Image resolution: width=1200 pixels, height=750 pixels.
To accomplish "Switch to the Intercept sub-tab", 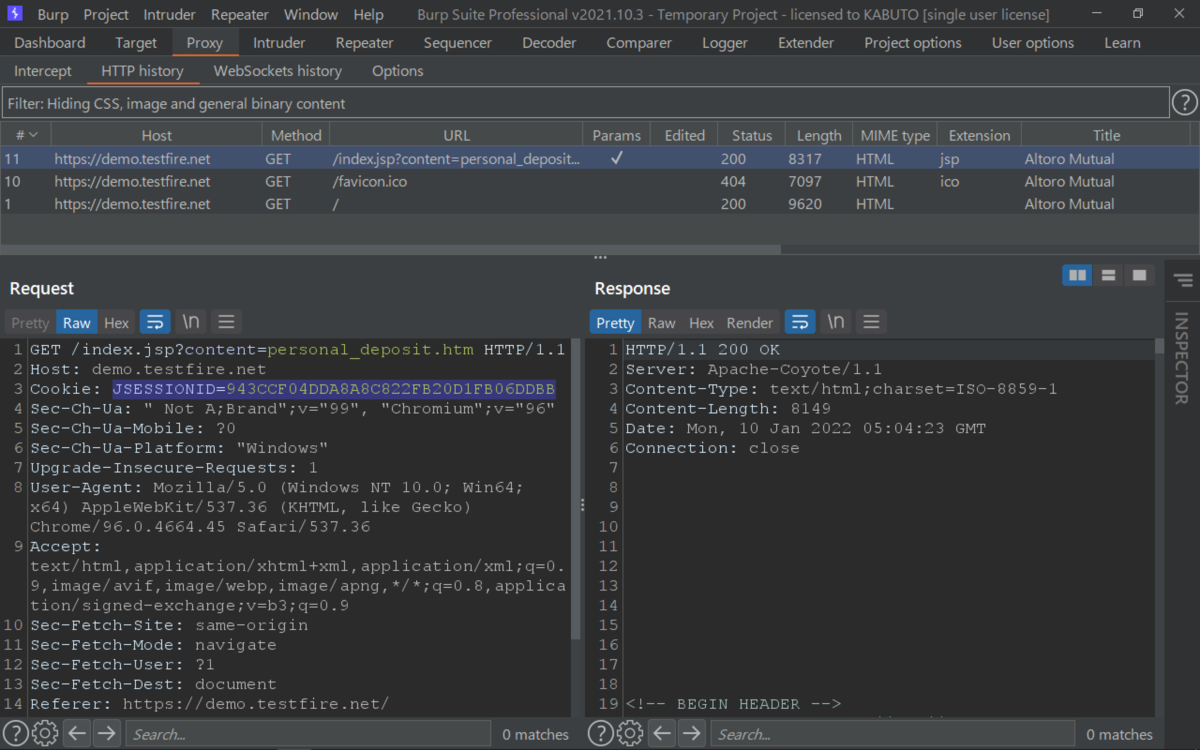I will pyautogui.click(x=43, y=71).
